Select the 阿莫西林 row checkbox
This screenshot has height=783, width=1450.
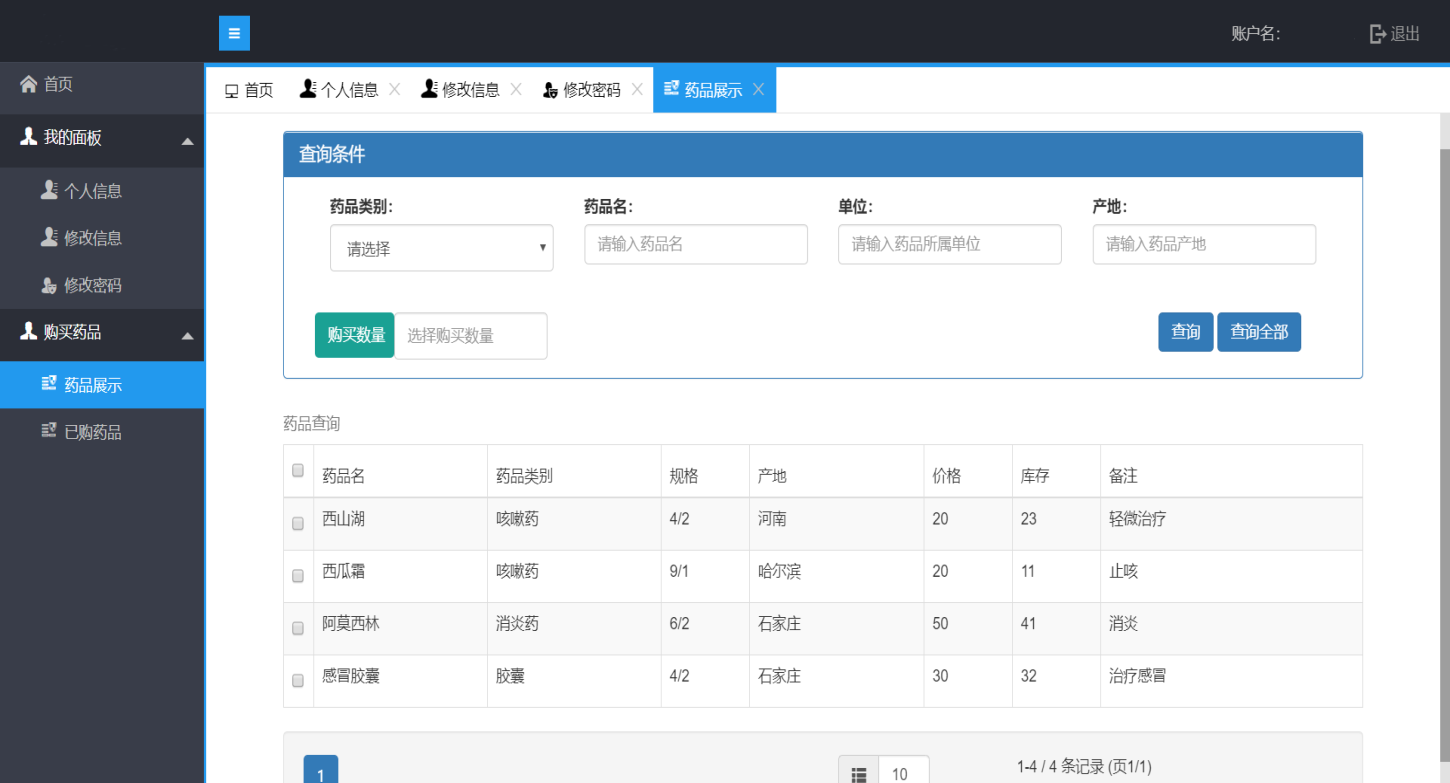point(298,628)
